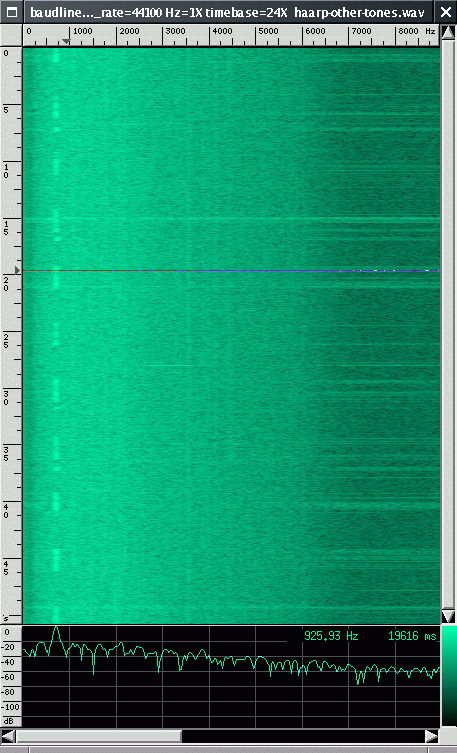
Task: Click the dB unit label
Action: click(x=9, y=721)
